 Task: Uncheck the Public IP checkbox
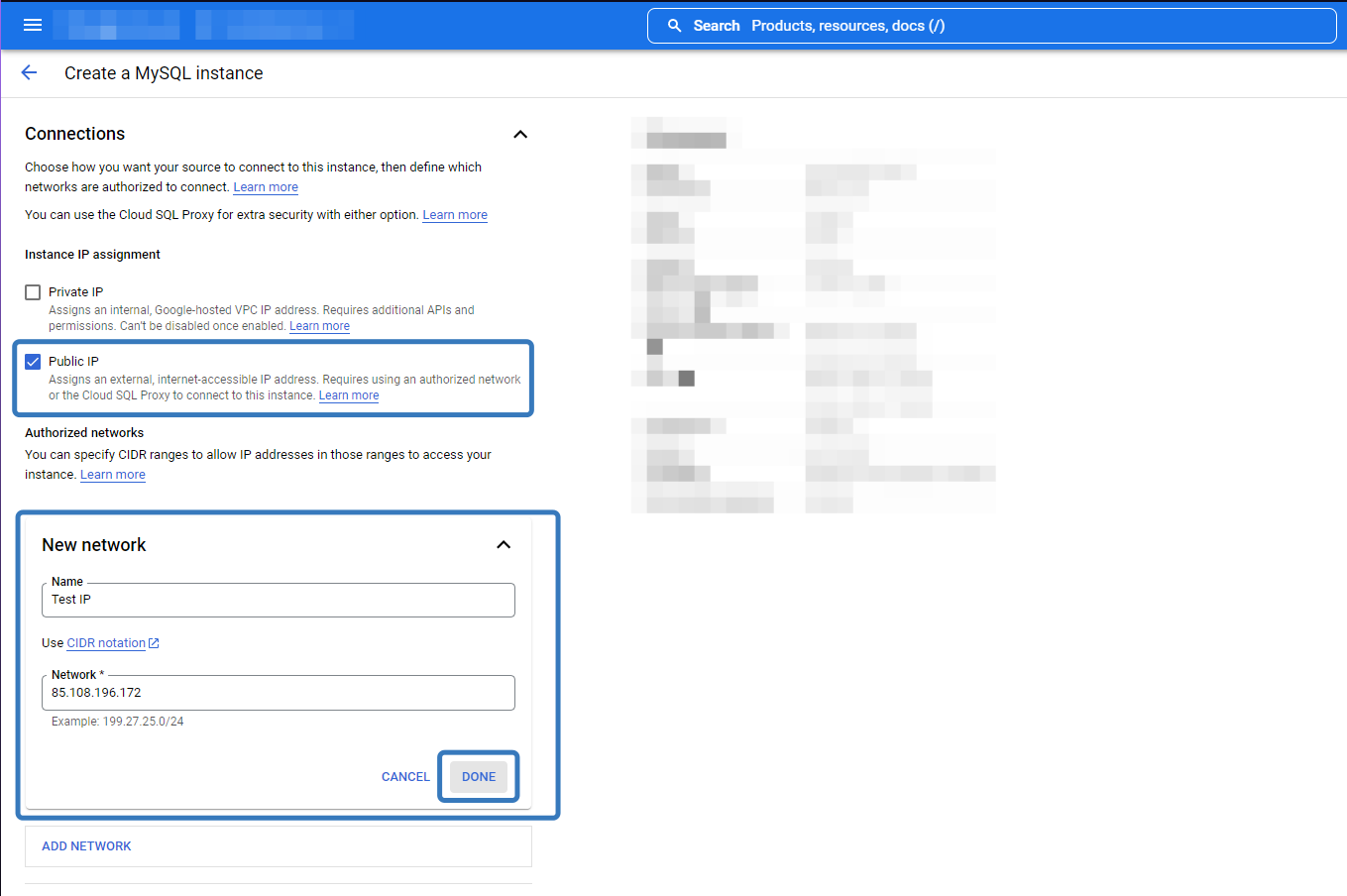click(33, 362)
